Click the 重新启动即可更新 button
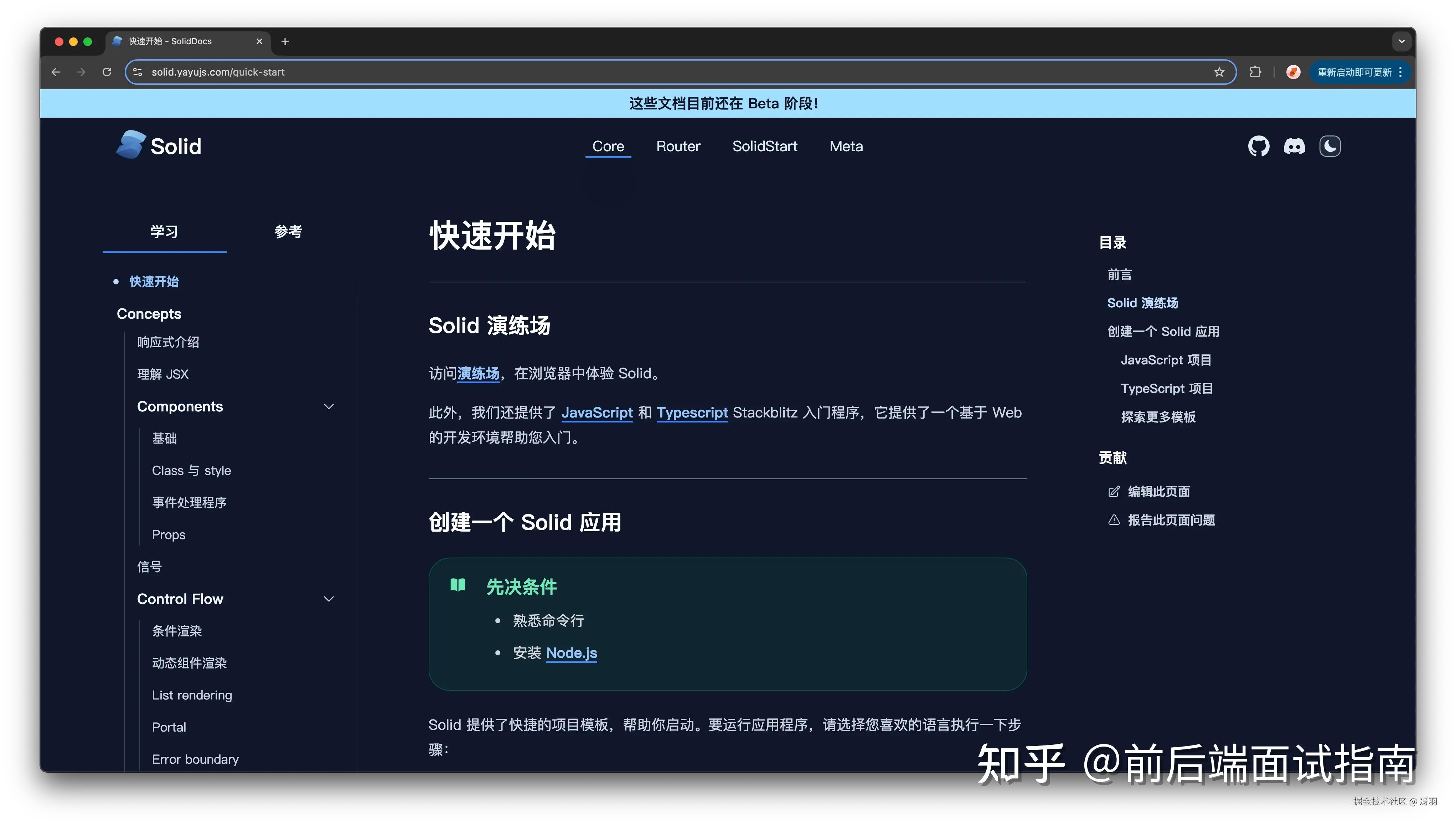1456x825 pixels. tap(1353, 72)
